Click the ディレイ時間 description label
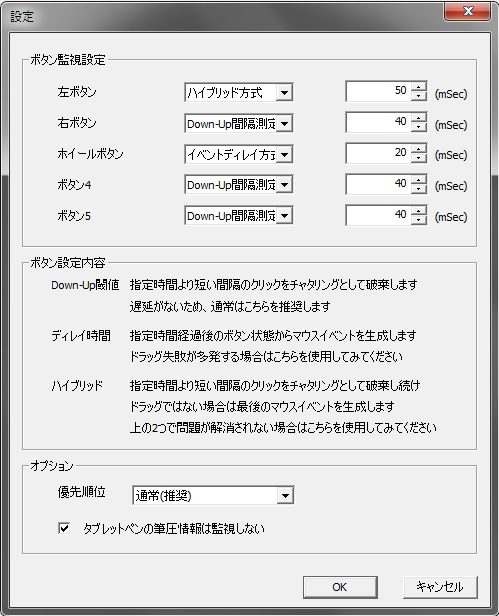This screenshot has width=499, height=616. point(81,336)
